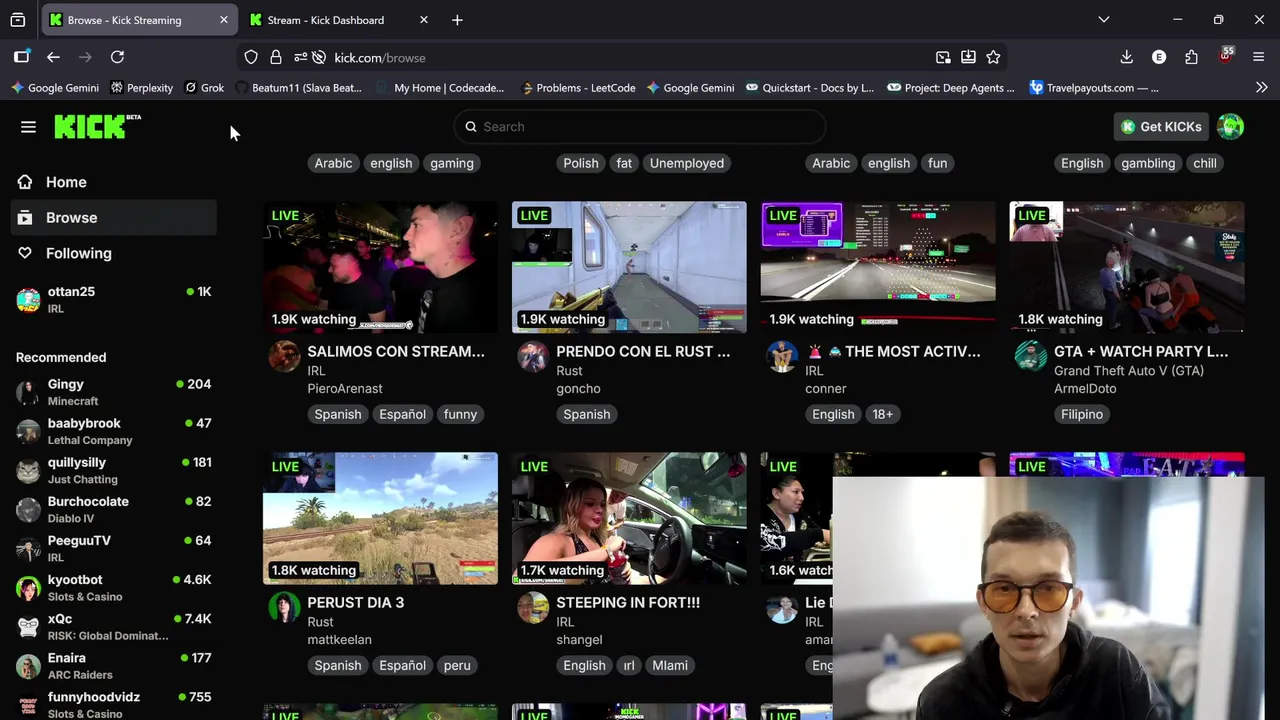Click goncho channel avatar
This screenshot has height=720, width=1280.
tap(533, 356)
